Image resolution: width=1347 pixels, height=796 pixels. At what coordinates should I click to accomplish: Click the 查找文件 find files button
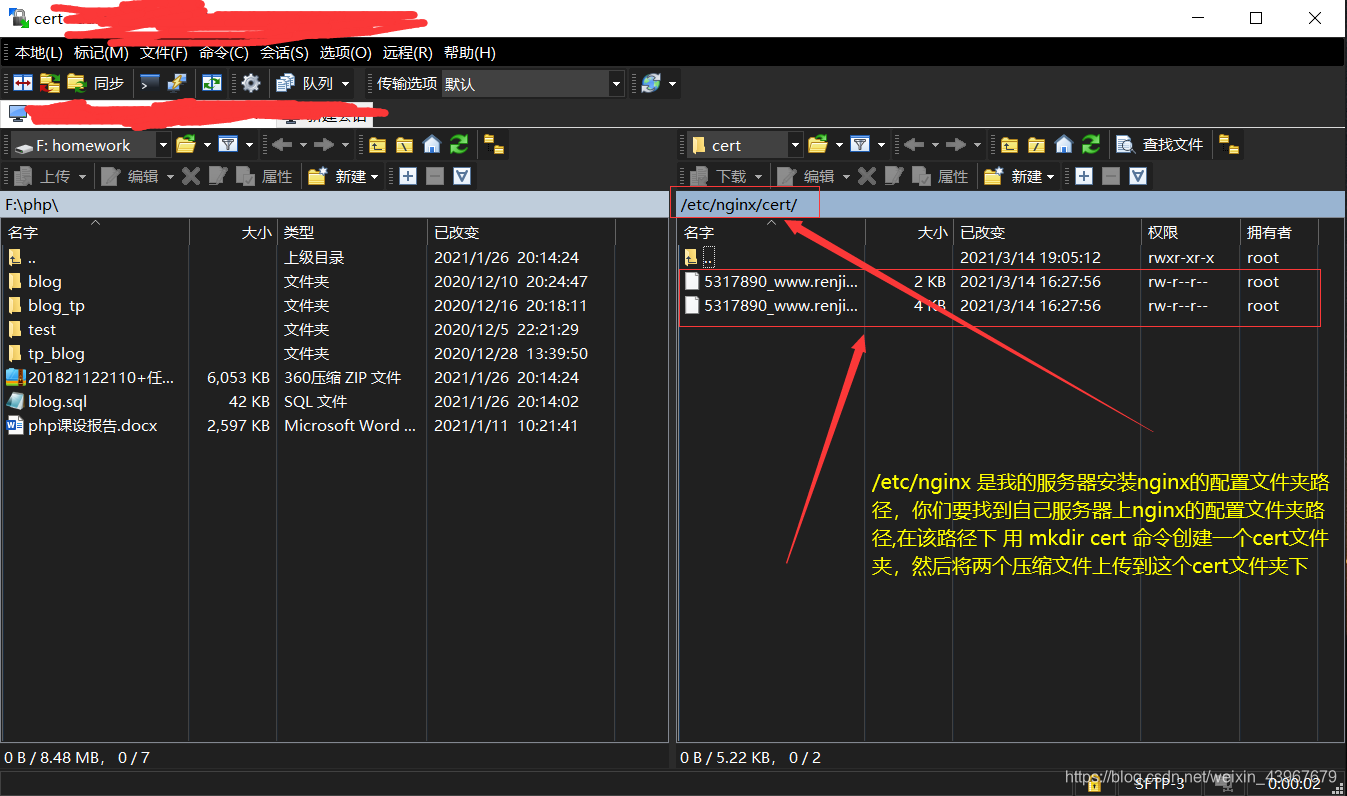(1160, 145)
